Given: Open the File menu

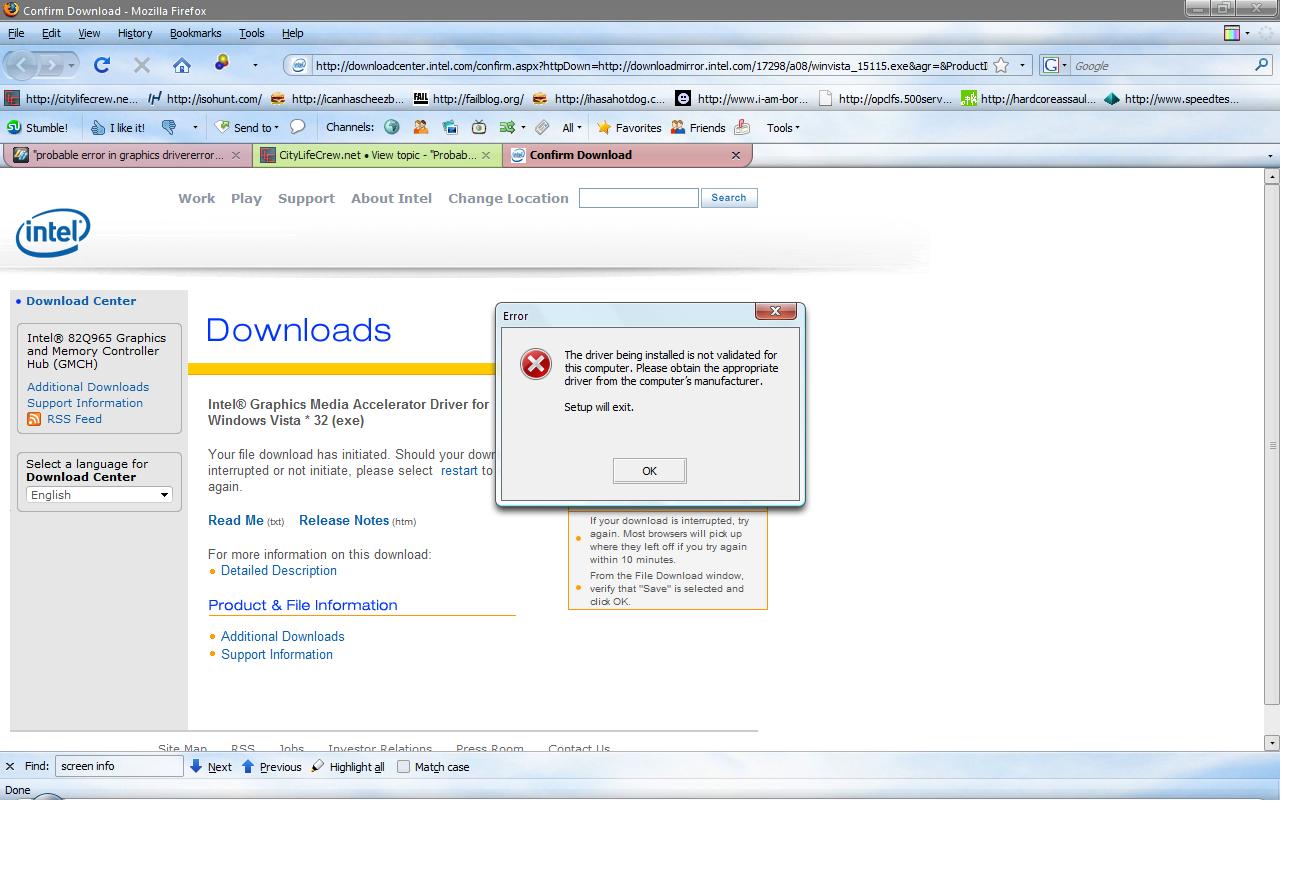Looking at the screenshot, I should [16, 33].
